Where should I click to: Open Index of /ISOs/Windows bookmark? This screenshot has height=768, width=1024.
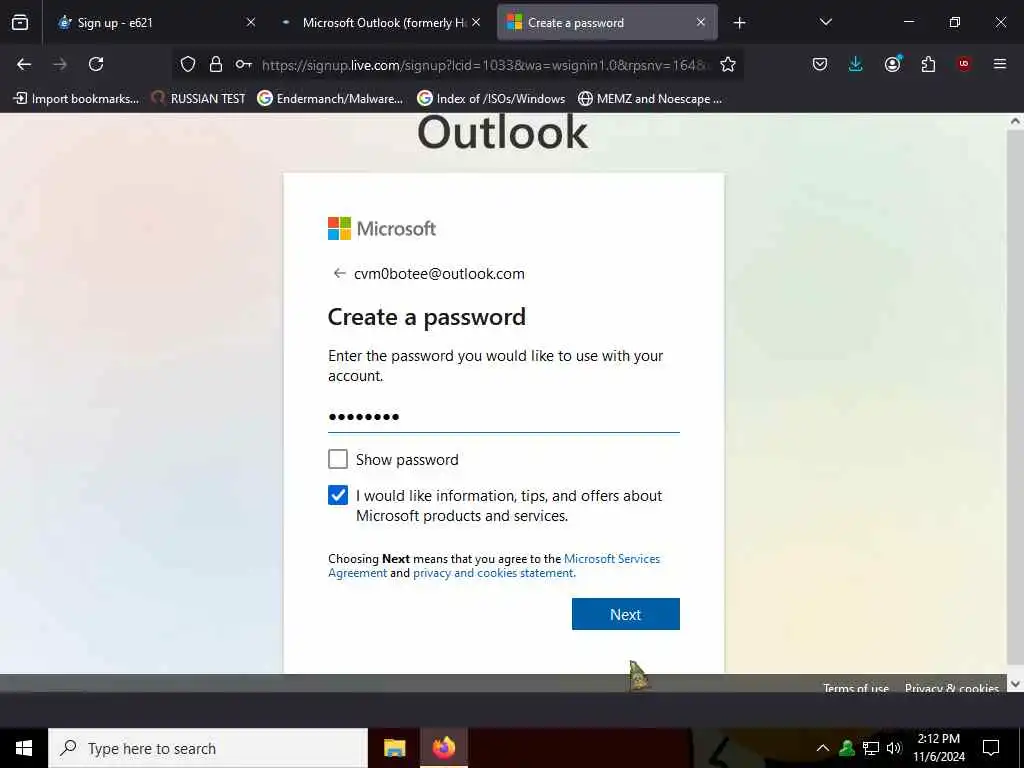coord(491,99)
